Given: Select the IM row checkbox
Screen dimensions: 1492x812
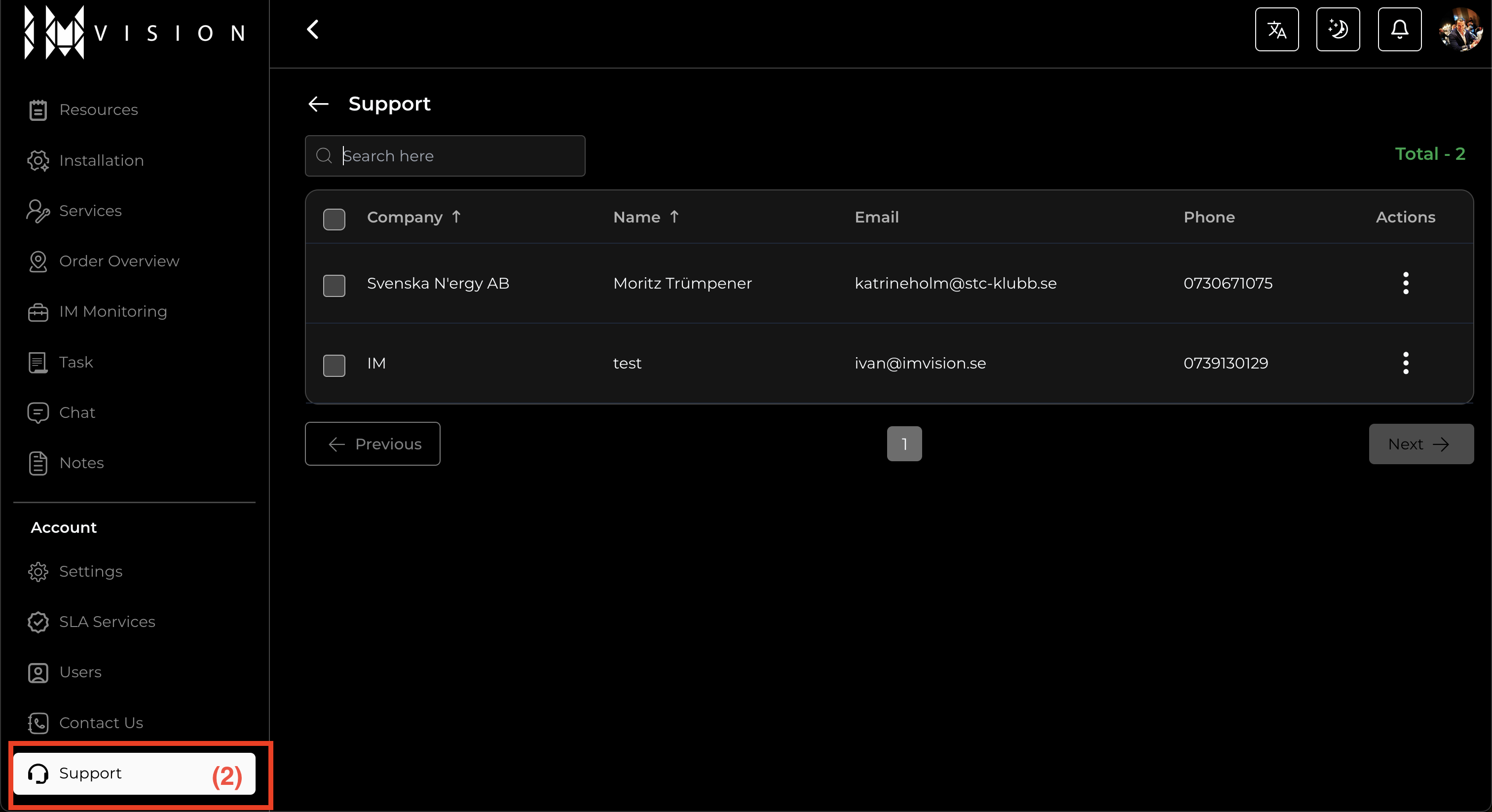Looking at the screenshot, I should point(334,366).
